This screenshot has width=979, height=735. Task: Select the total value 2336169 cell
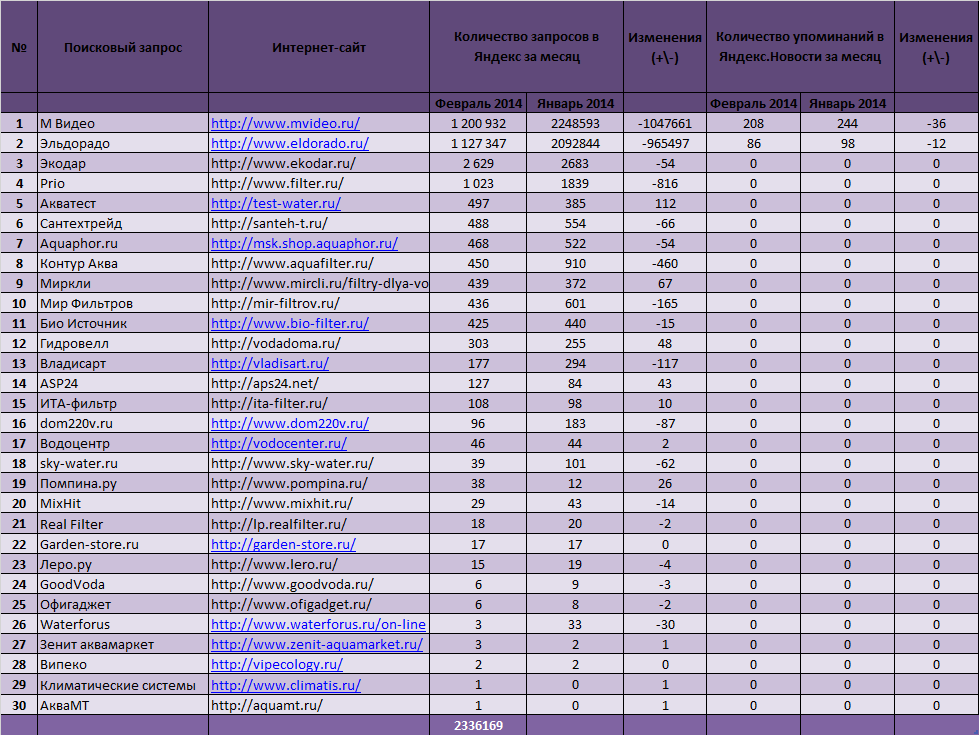(478, 726)
